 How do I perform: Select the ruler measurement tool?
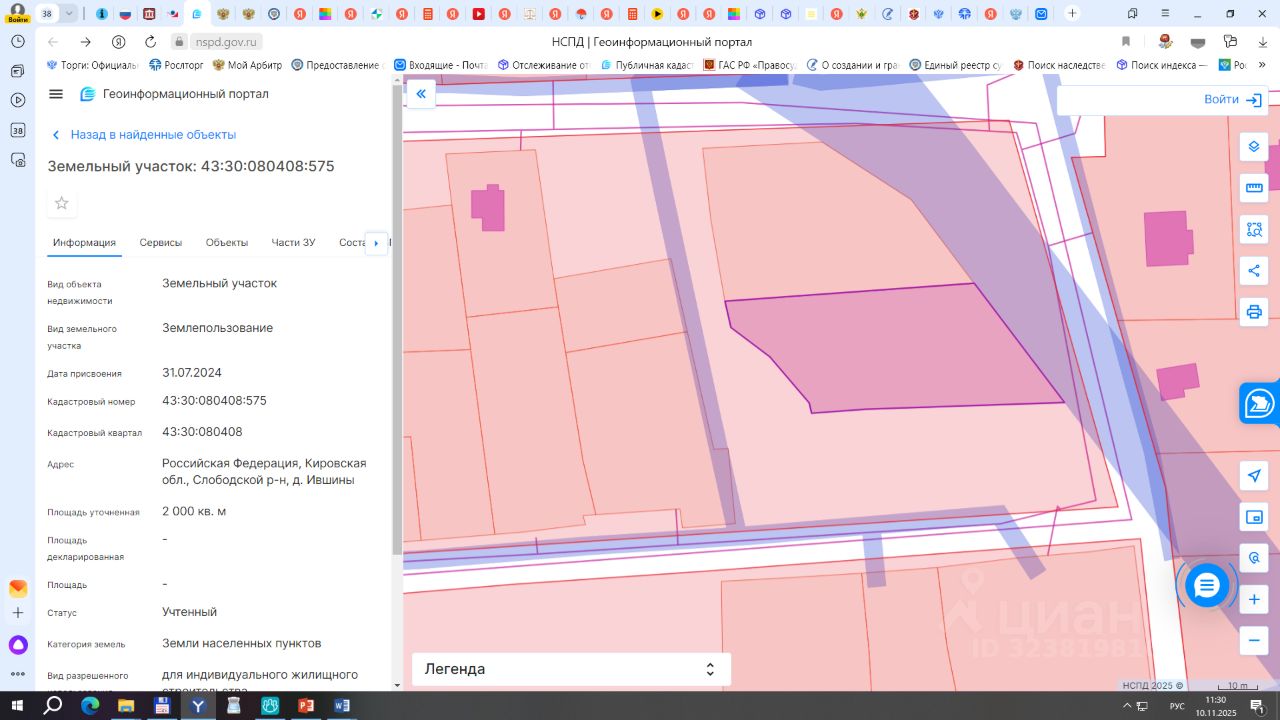[1254, 188]
